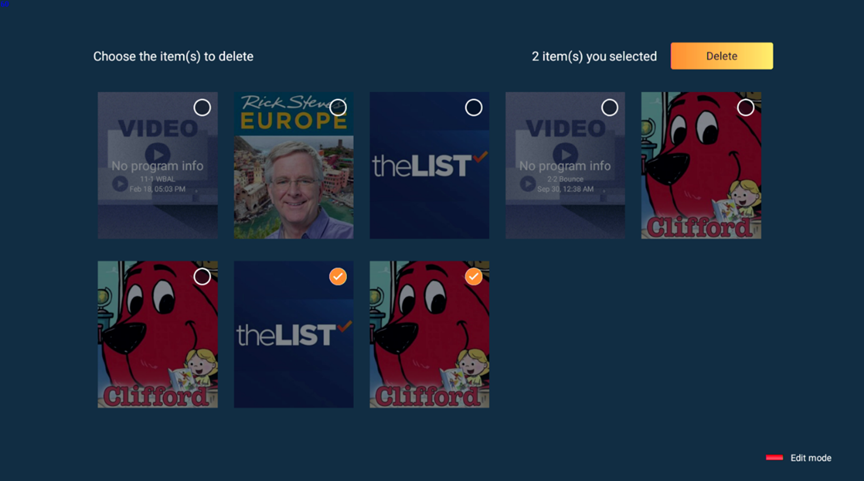Click the top-row Clifford poster artwork

pyautogui.click(x=701, y=165)
